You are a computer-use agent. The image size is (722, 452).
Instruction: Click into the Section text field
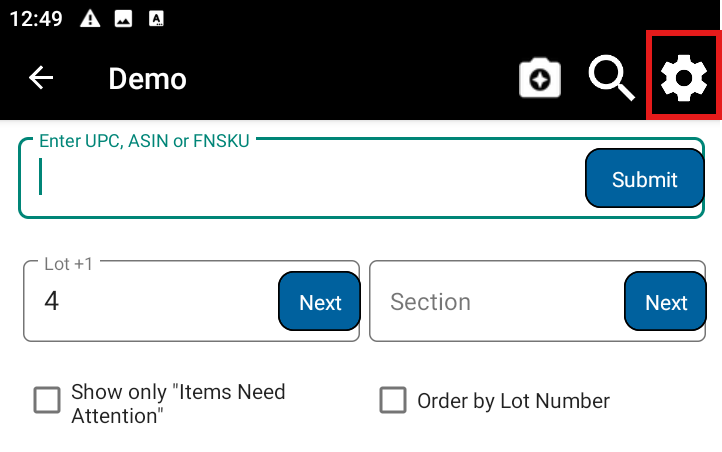tap(495, 302)
